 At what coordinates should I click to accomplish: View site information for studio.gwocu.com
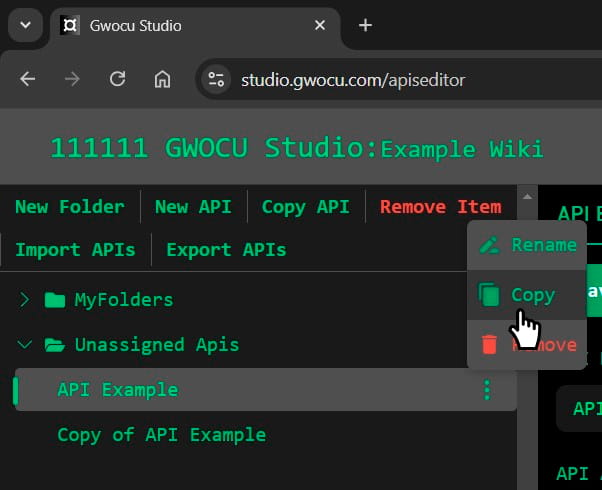click(216, 79)
